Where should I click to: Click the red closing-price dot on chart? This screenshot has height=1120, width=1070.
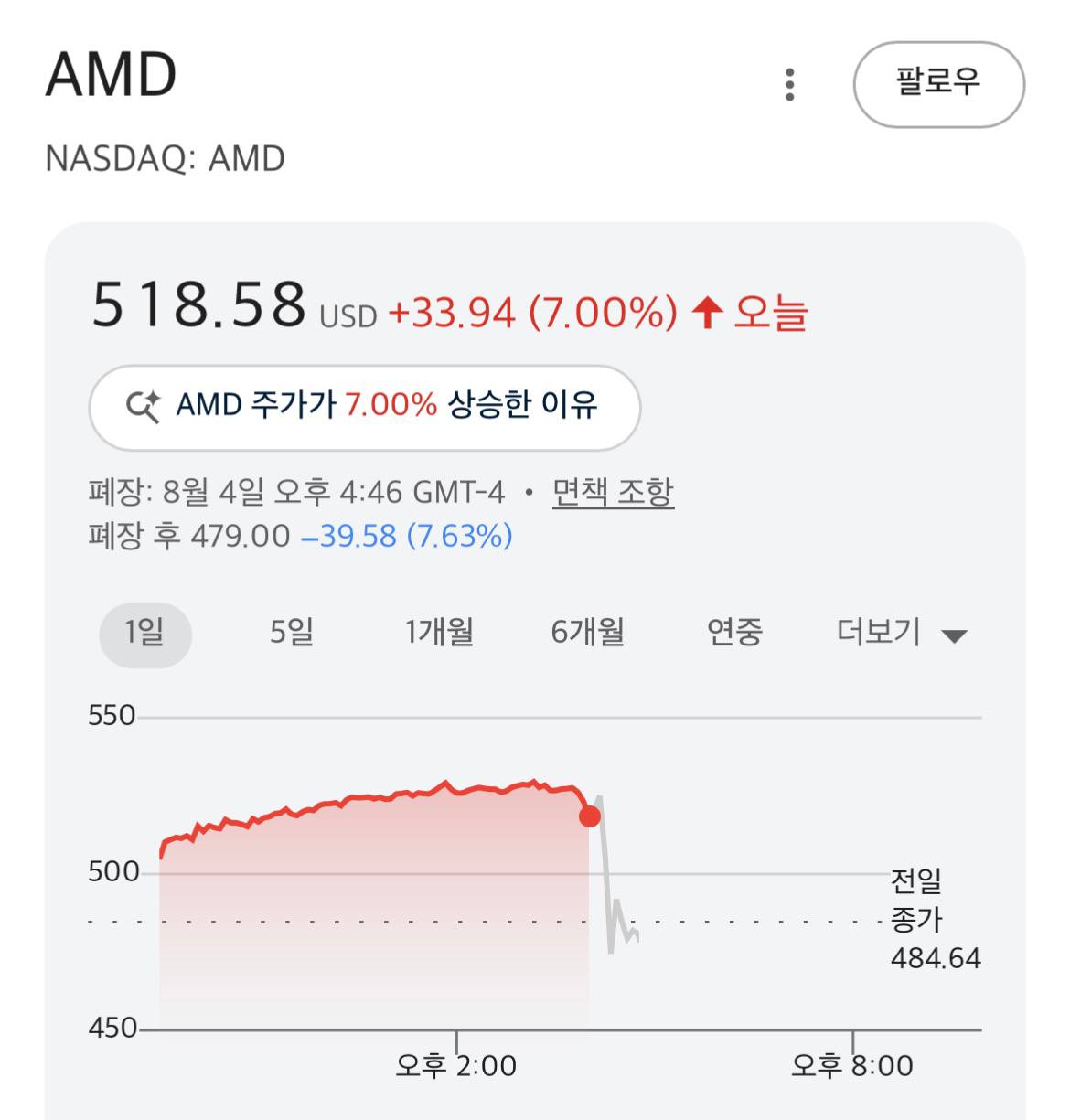point(590,816)
